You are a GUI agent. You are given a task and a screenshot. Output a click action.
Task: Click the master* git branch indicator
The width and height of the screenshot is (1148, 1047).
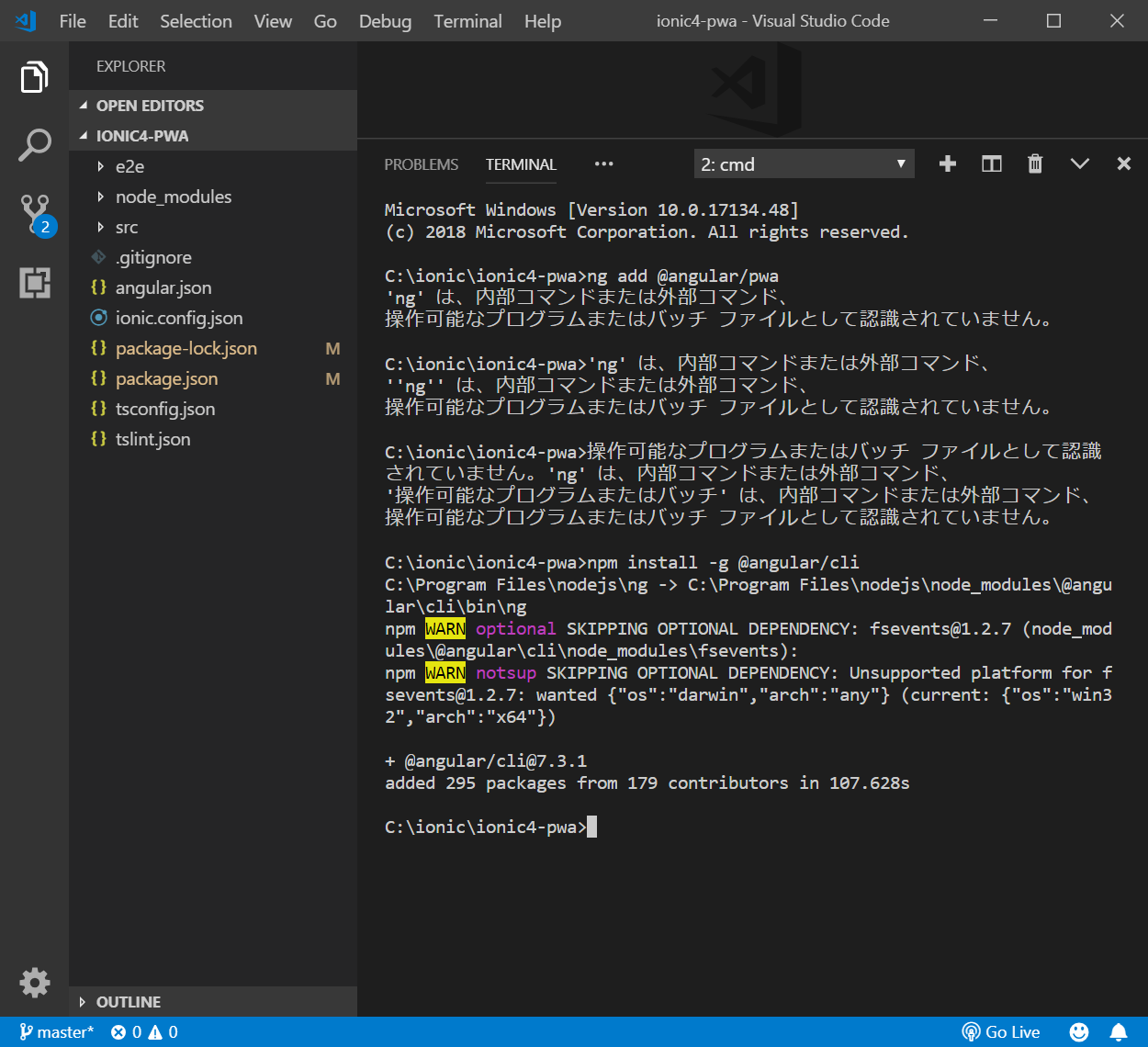point(56,1032)
